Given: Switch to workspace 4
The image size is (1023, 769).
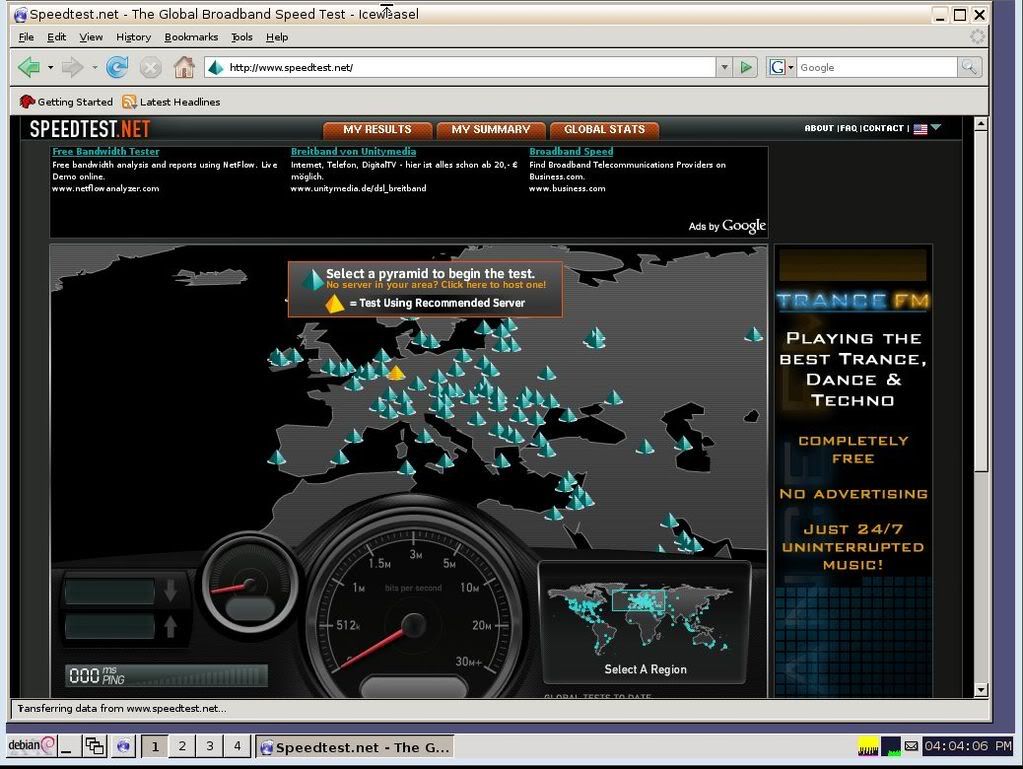Looking at the screenshot, I should (237, 746).
